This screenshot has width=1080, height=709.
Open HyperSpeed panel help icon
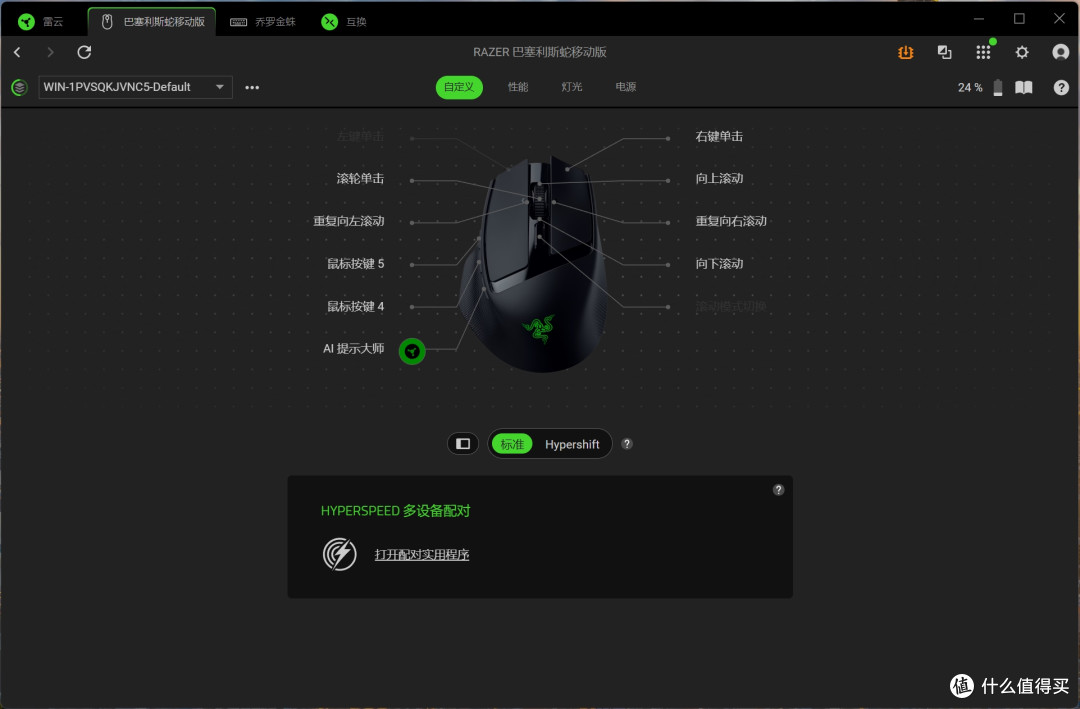[778, 490]
